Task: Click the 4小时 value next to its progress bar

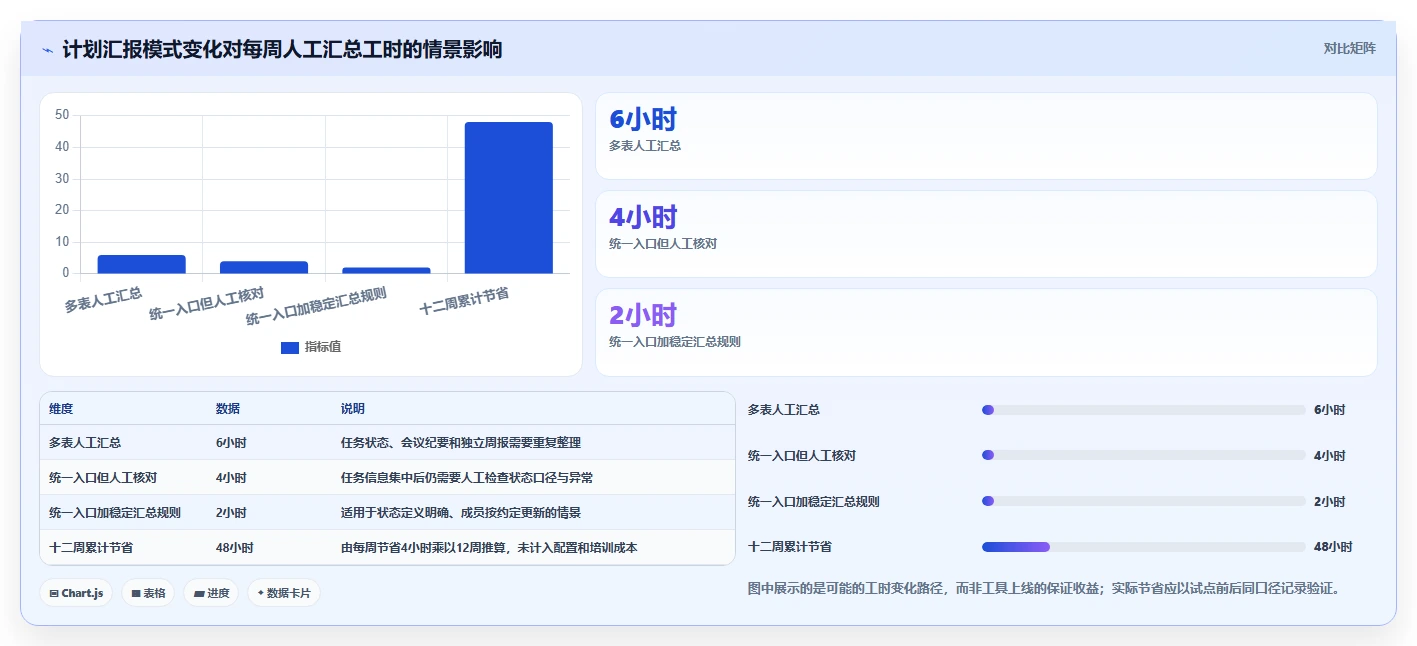Action: tap(1330, 455)
